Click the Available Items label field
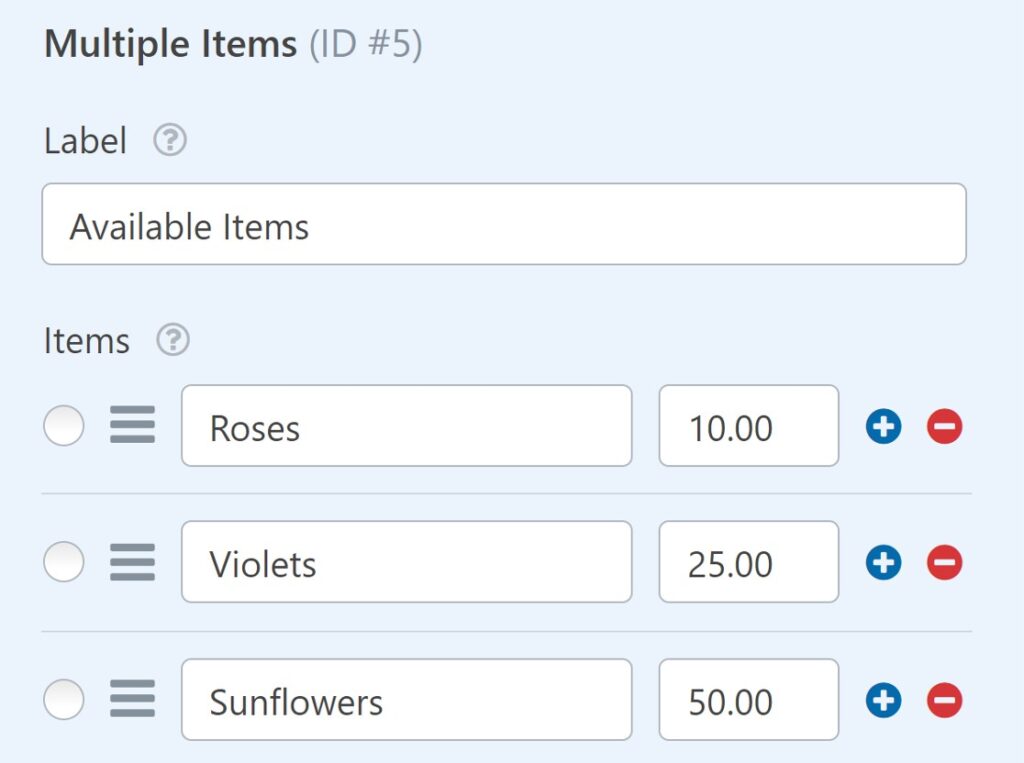The width and height of the screenshot is (1024, 763). pyautogui.click(x=503, y=224)
